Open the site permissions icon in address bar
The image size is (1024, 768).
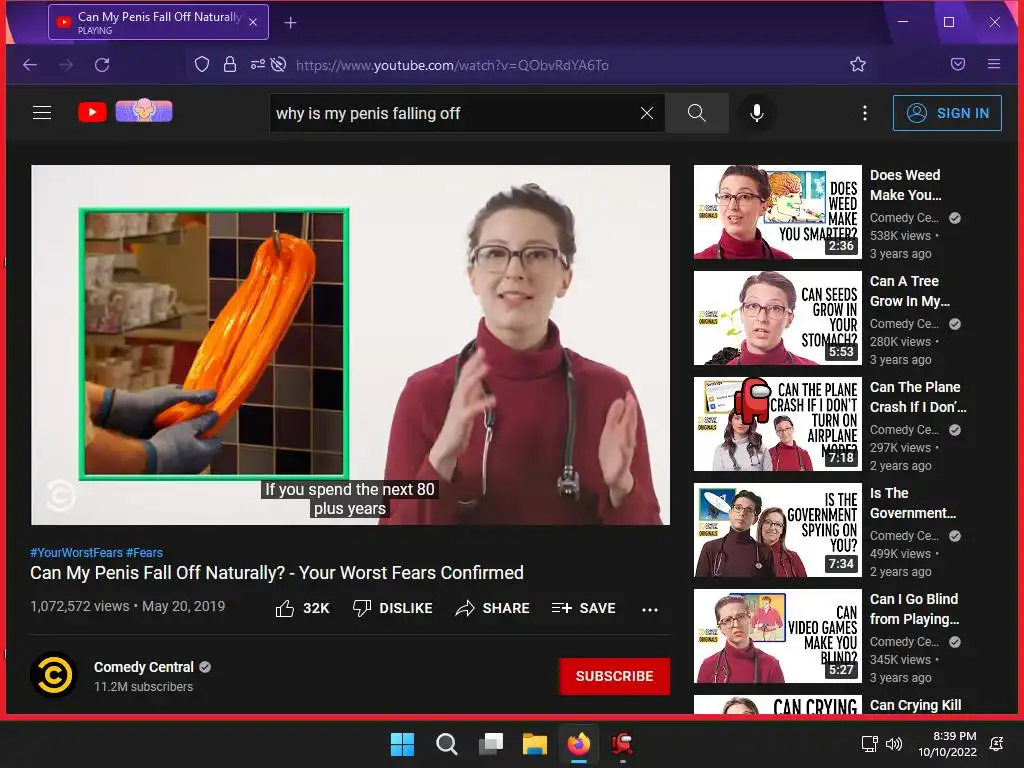pos(257,64)
